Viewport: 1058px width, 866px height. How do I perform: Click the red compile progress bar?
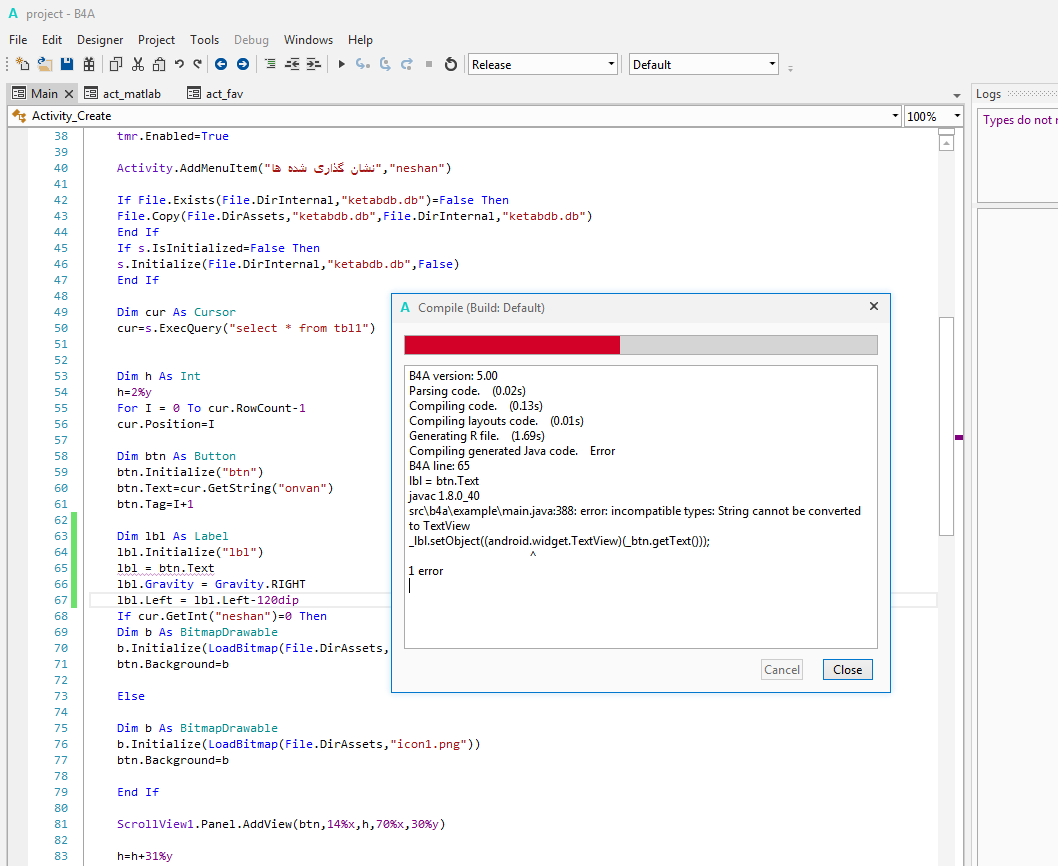(x=512, y=345)
